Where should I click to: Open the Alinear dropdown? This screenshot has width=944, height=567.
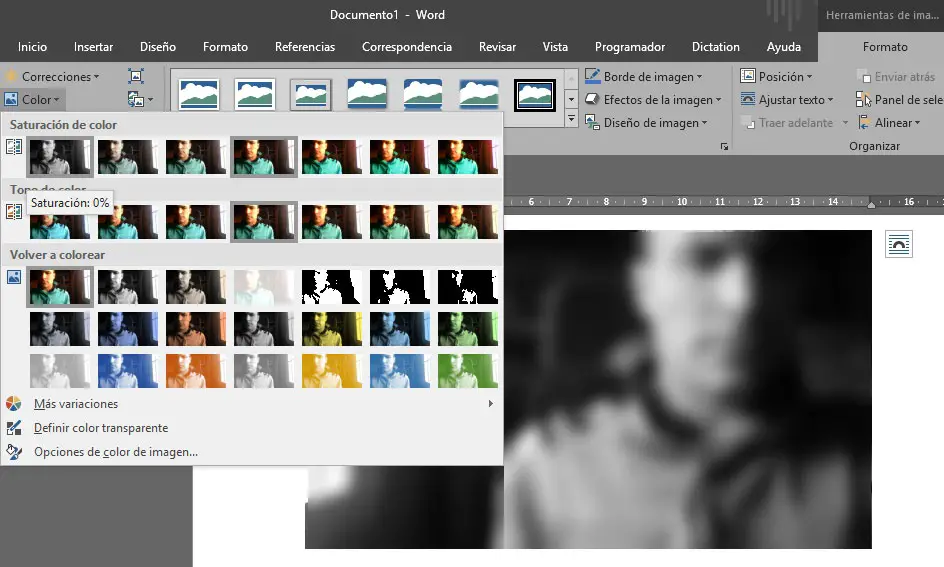[889, 123]
